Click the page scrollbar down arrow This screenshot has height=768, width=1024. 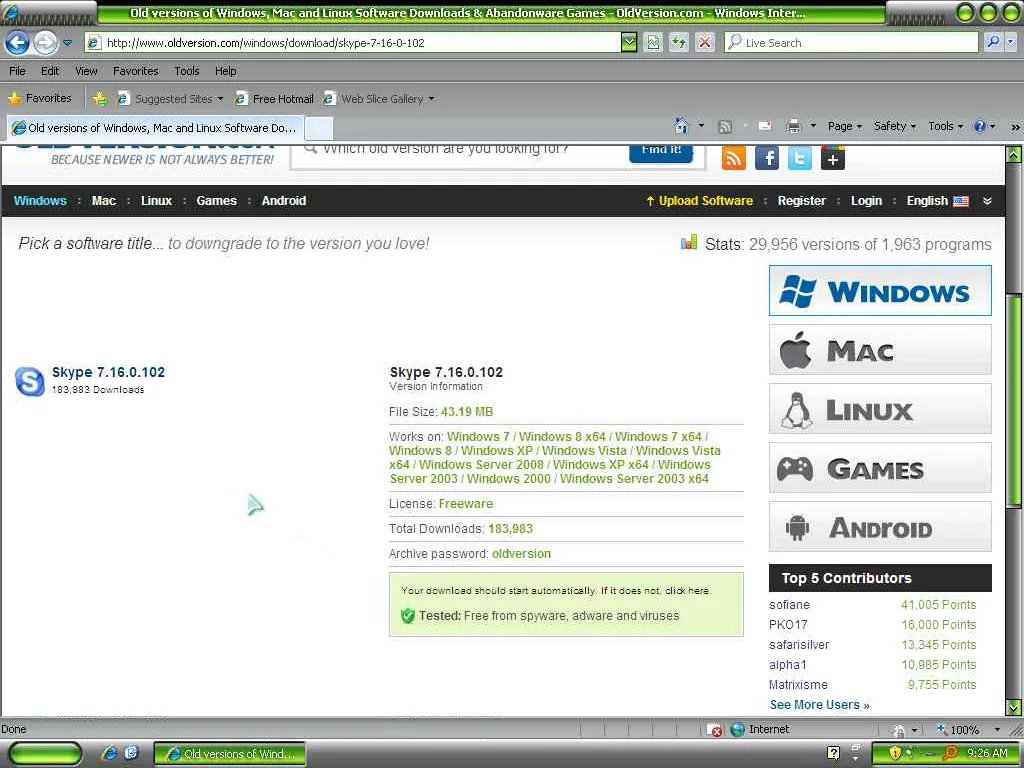(1014, 707)
